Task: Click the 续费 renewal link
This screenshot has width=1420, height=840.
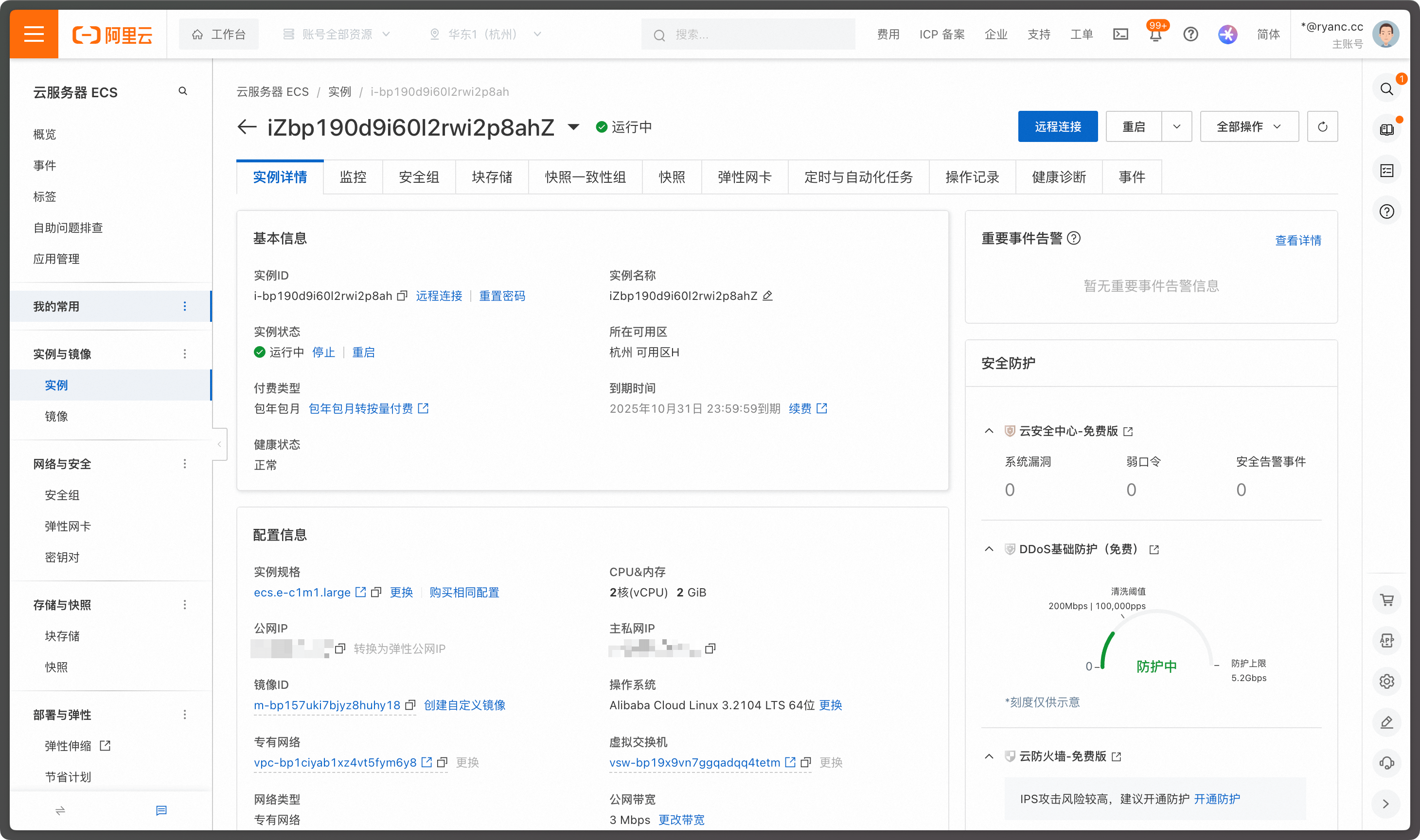Action: tap(799, 408)
